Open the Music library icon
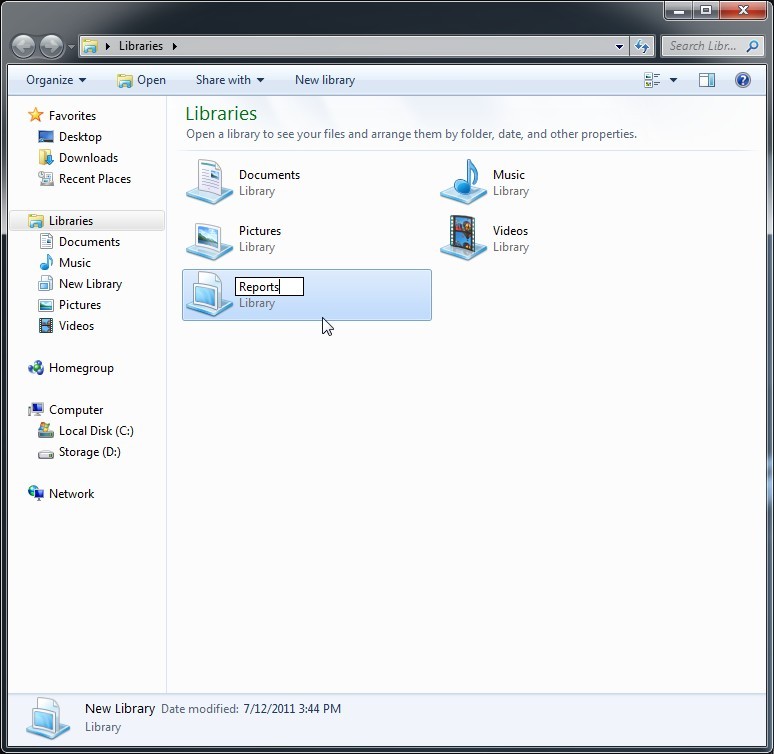This screenshot has height=754, width=774. (x=464, y=182)
